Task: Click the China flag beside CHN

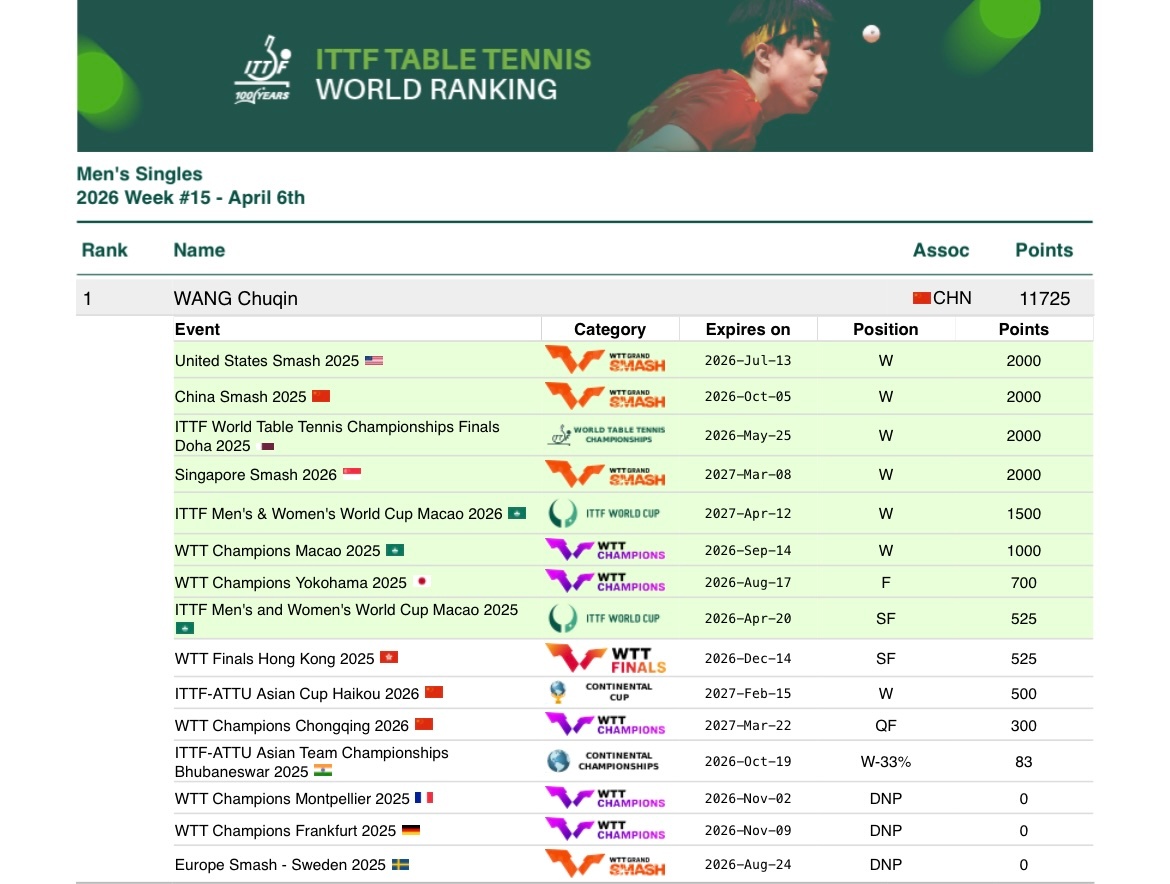Action: (922, 298)
